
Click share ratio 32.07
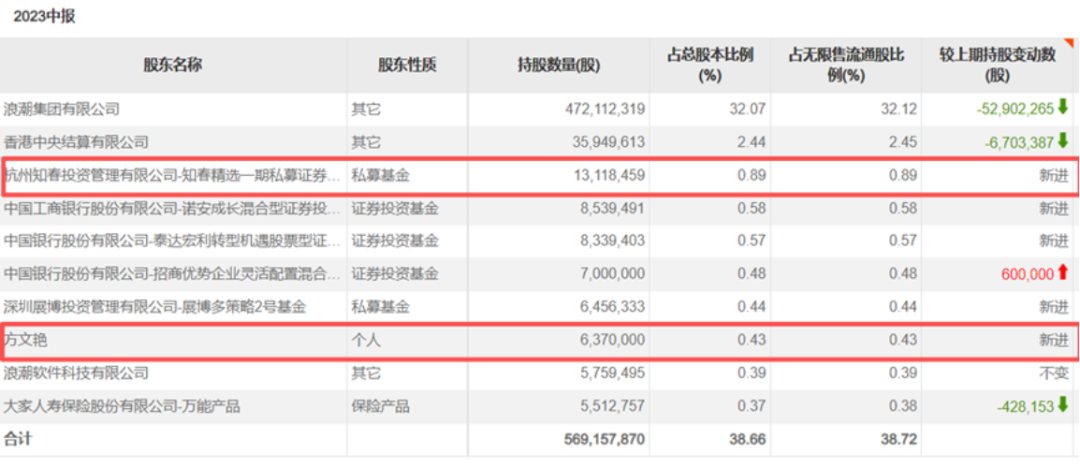[750, 108]
